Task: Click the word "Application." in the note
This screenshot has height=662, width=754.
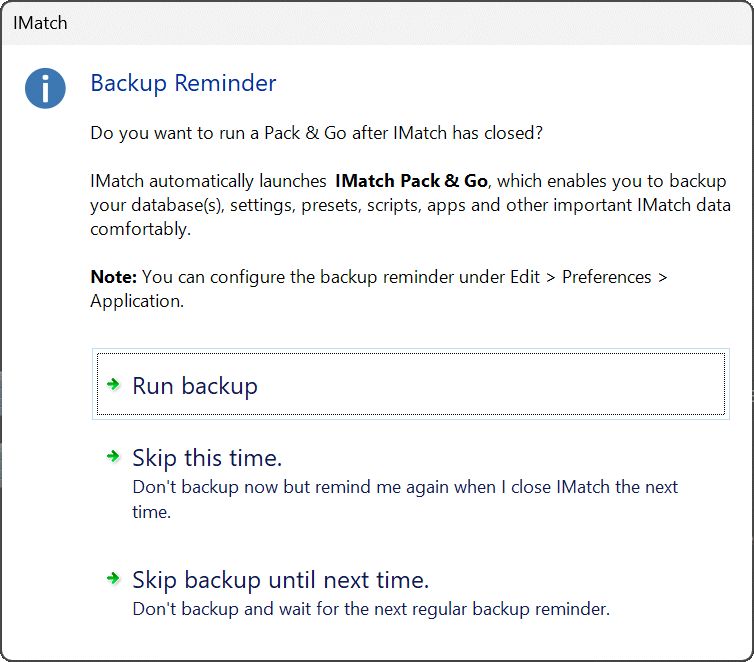Action: click(137, 301)
